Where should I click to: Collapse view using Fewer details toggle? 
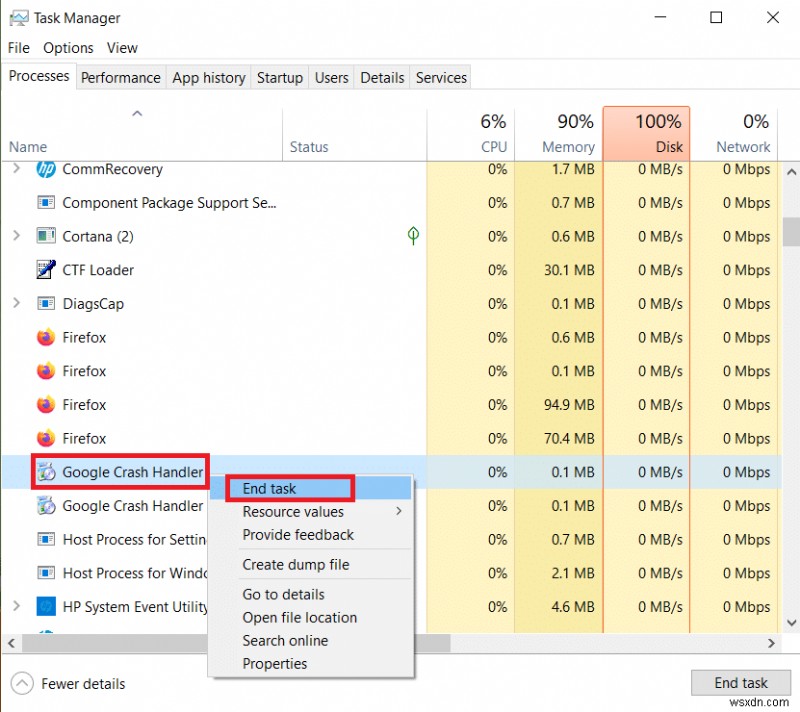click(x=70, y=684)
